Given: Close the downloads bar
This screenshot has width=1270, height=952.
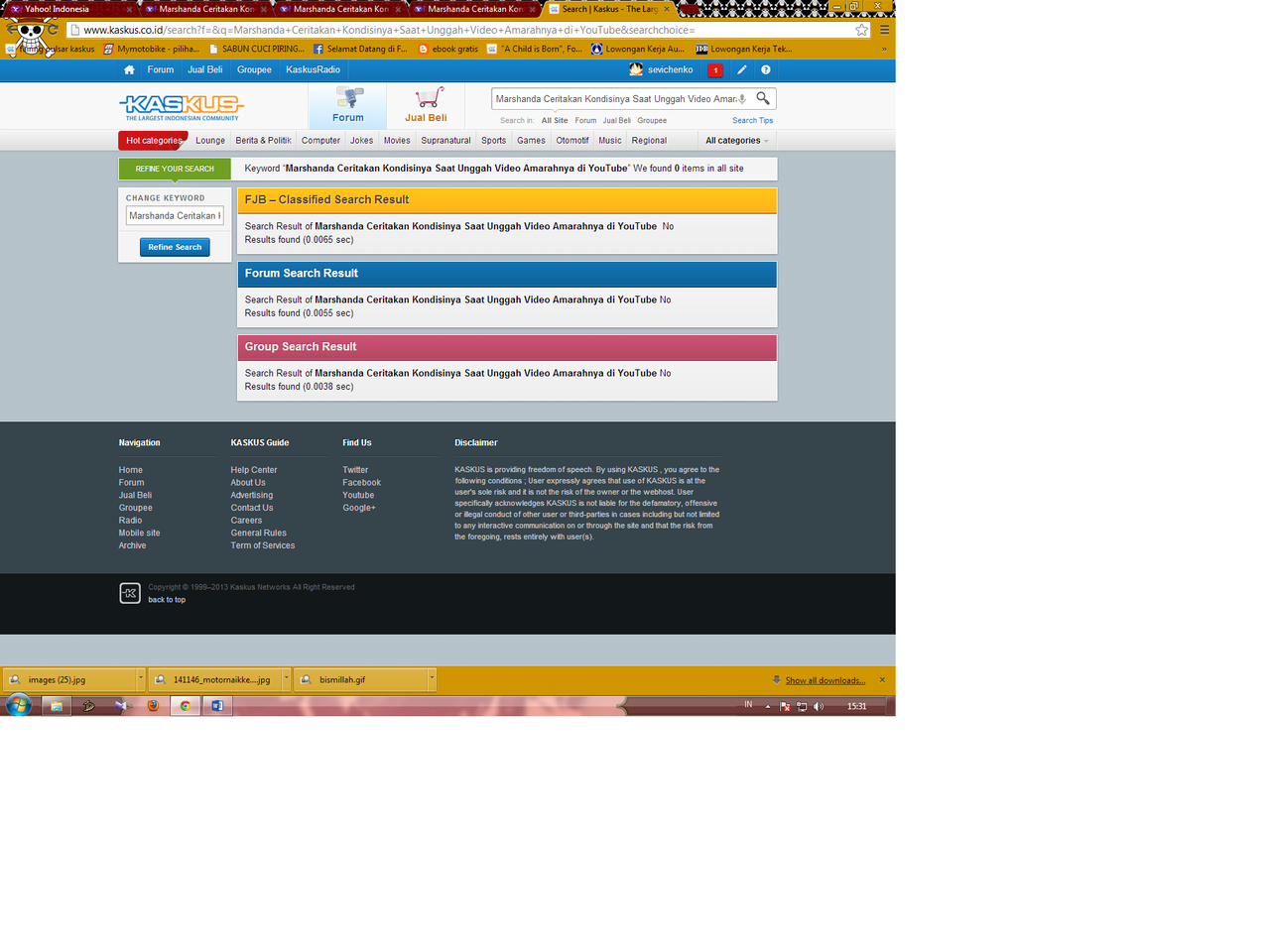Looking at the screenshot, I should click(882, 680).
